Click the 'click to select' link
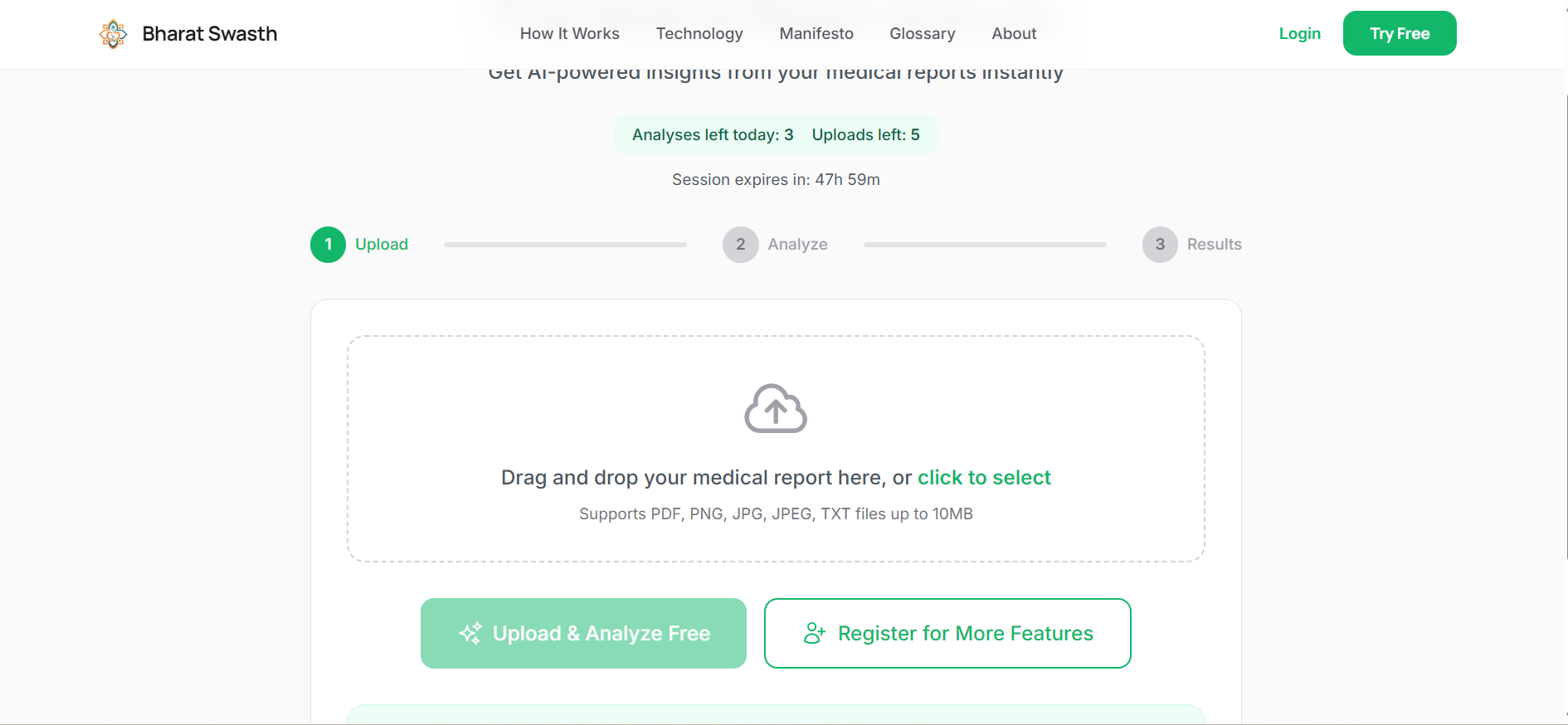The image size is (1568, 725). point(984,478)
